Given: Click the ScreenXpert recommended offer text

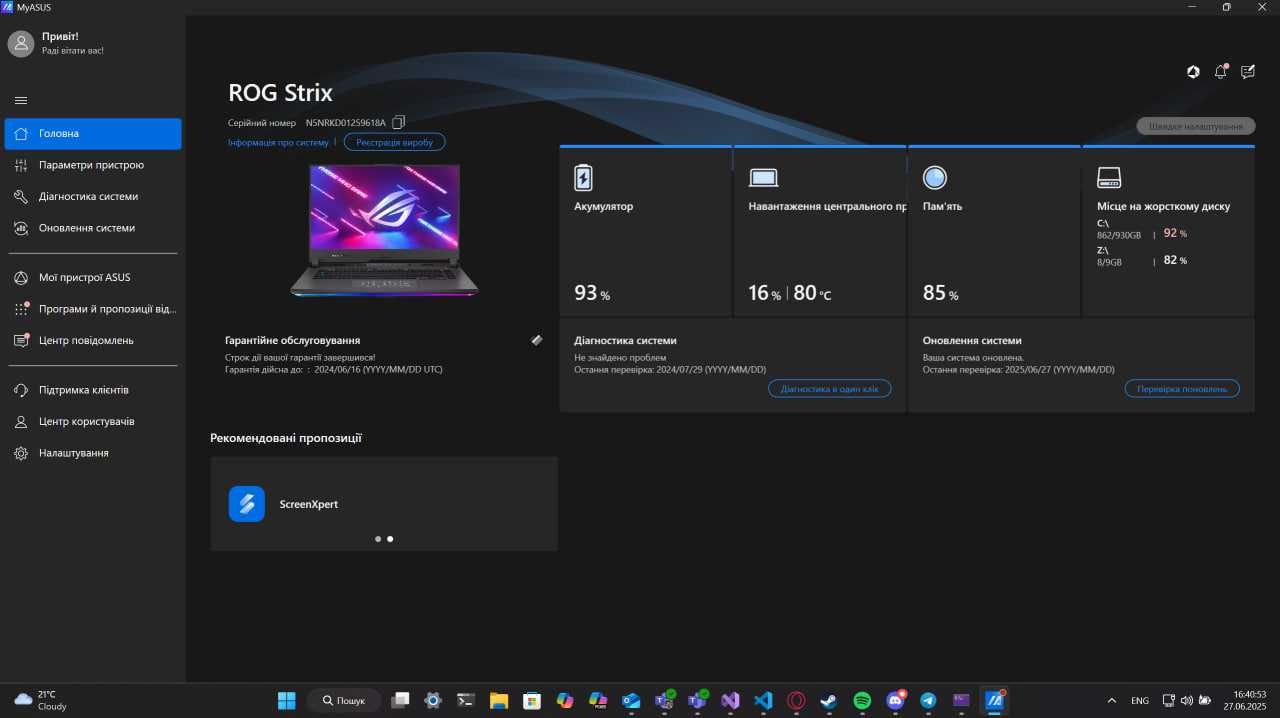Looking at the screenshot, I should [x=309, y=505].
